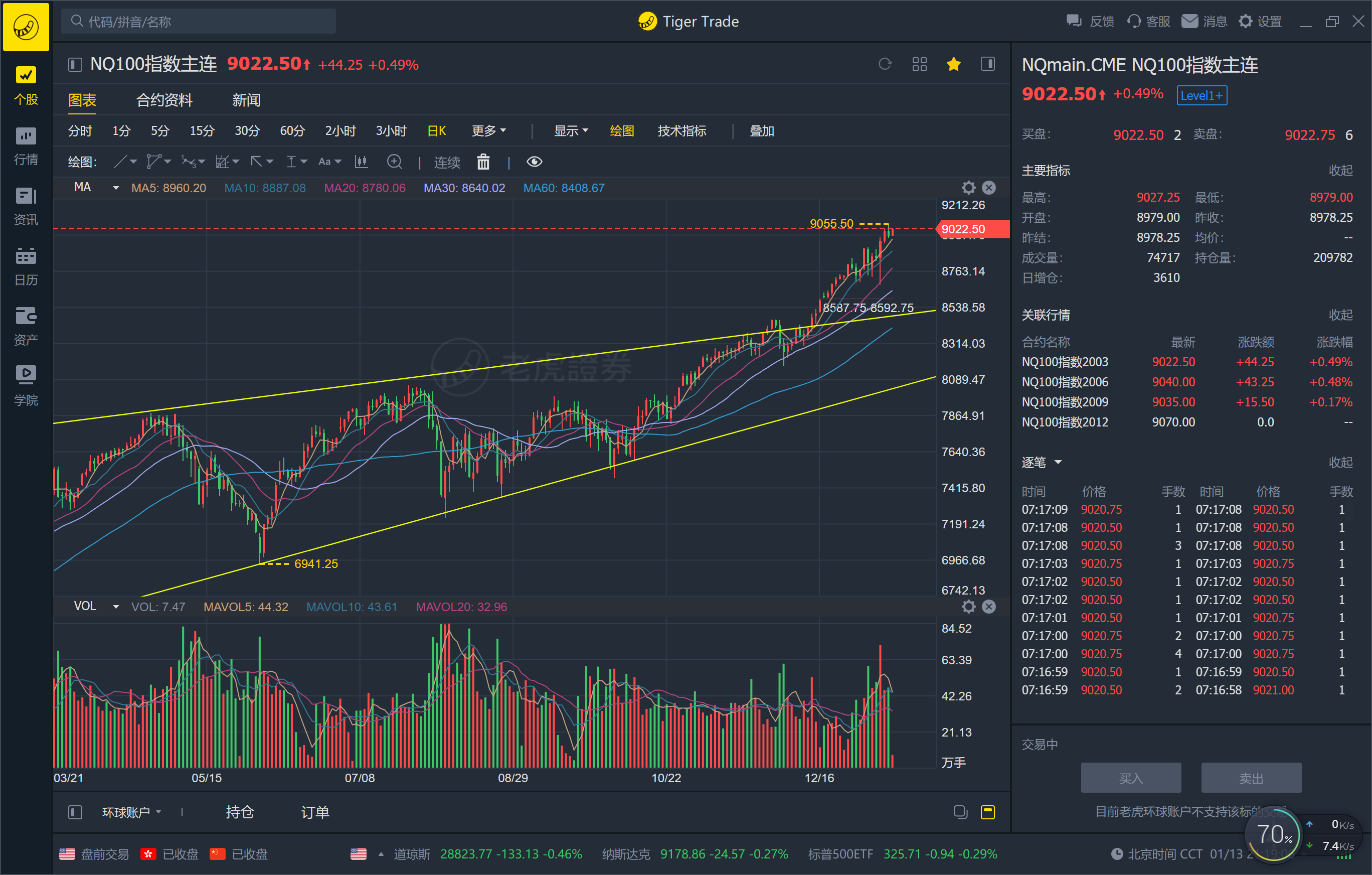Click the Level1+ quote badge
This screenshot has width=1372, height=875.
[x=1202, y=95]
